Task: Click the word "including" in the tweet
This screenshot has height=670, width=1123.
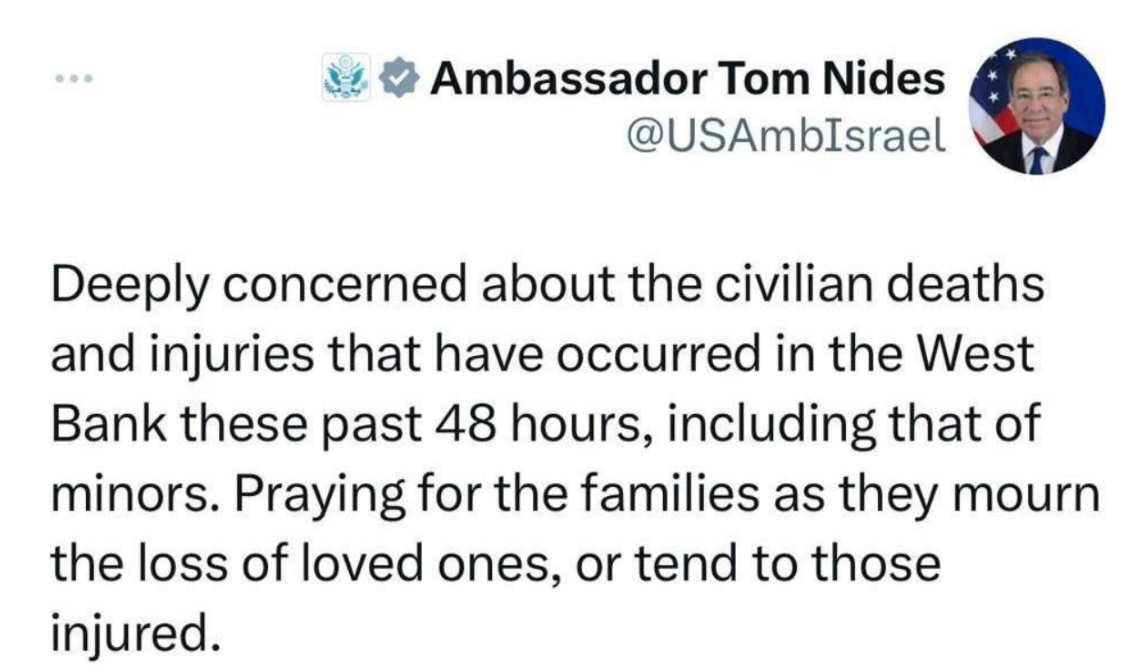Action: (772, 425)
